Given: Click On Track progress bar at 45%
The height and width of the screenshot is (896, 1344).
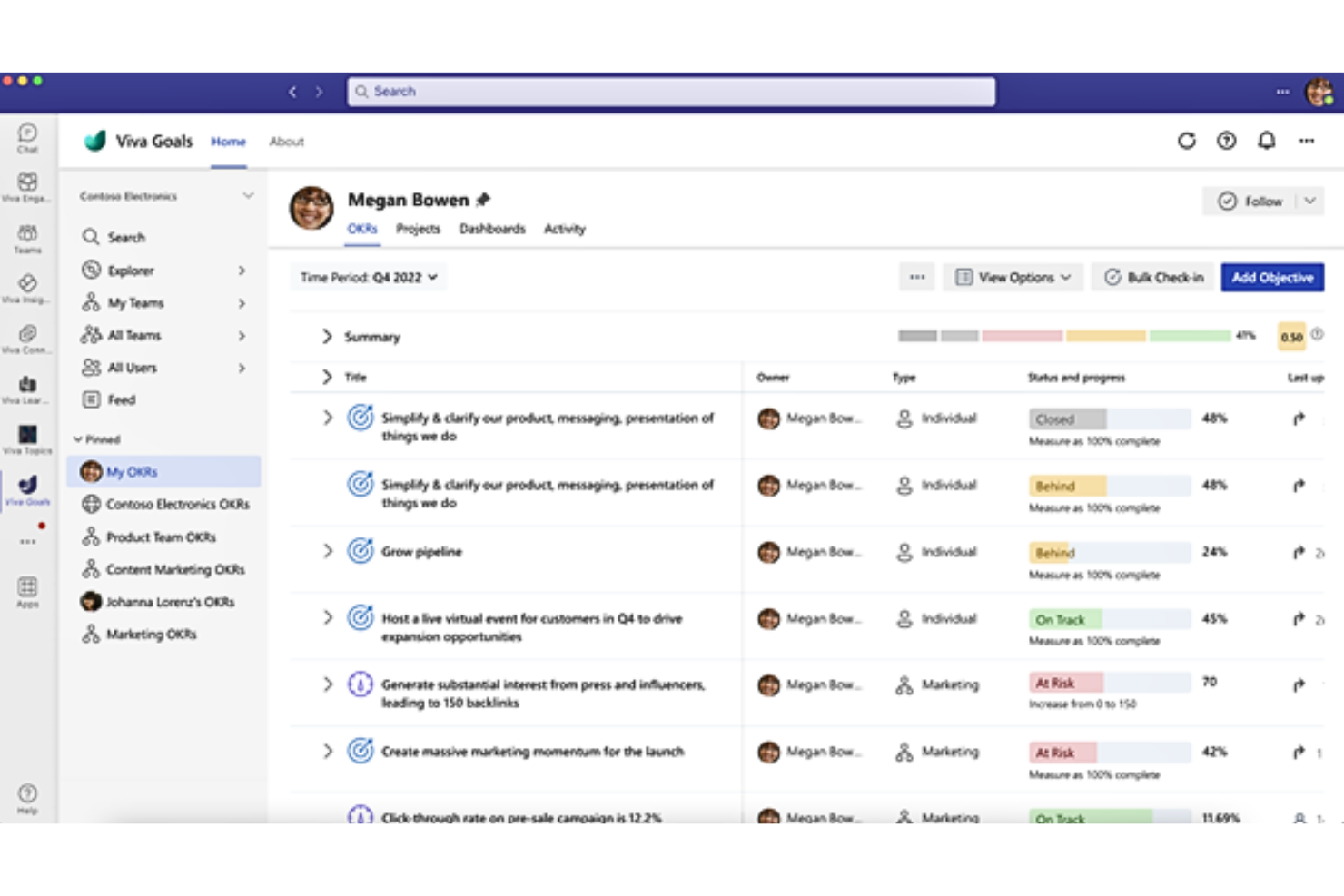Looking at the screenshot, I should tap(1109, 620).
